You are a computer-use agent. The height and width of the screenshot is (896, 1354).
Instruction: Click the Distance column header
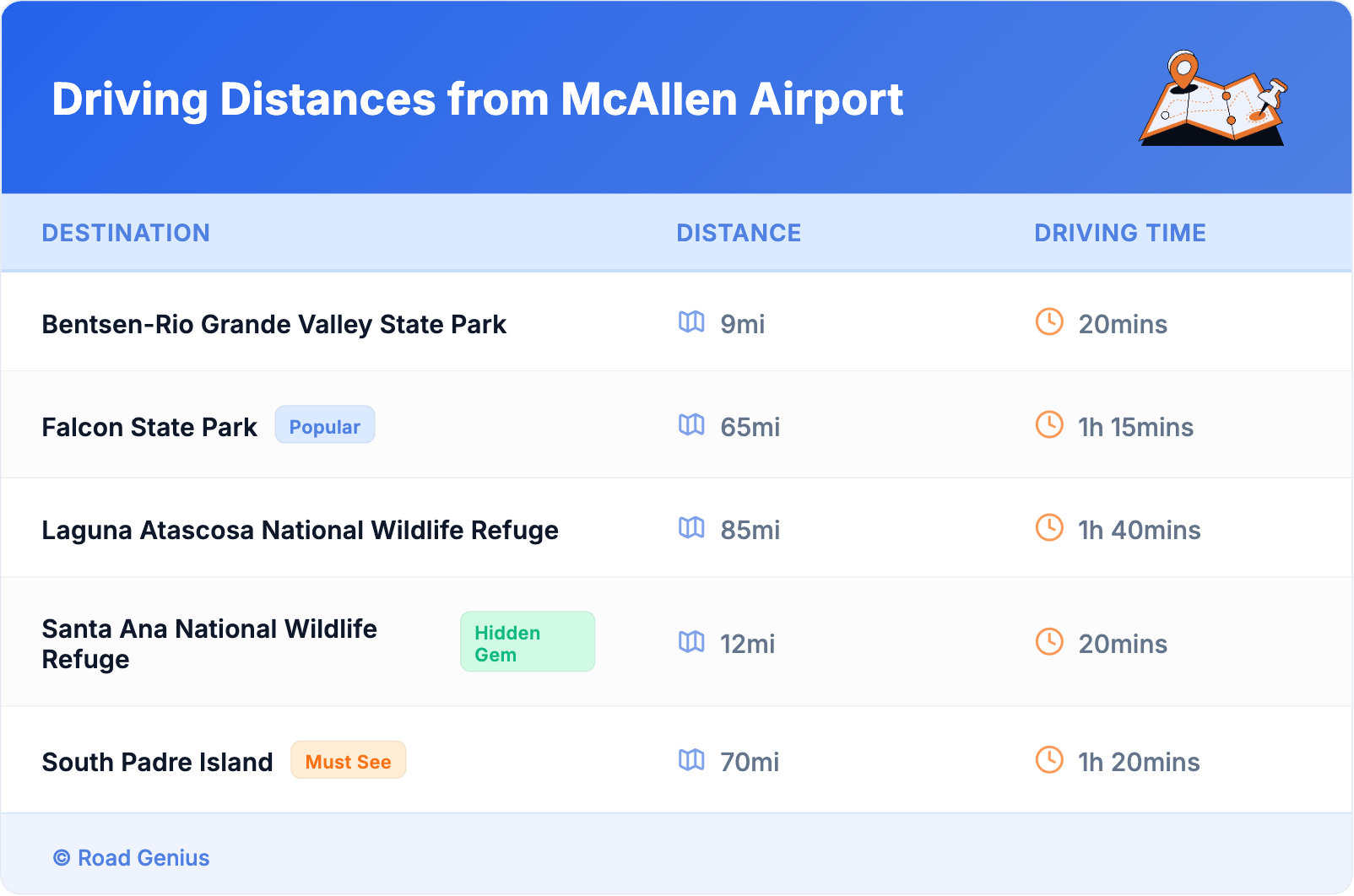point(739,233)
